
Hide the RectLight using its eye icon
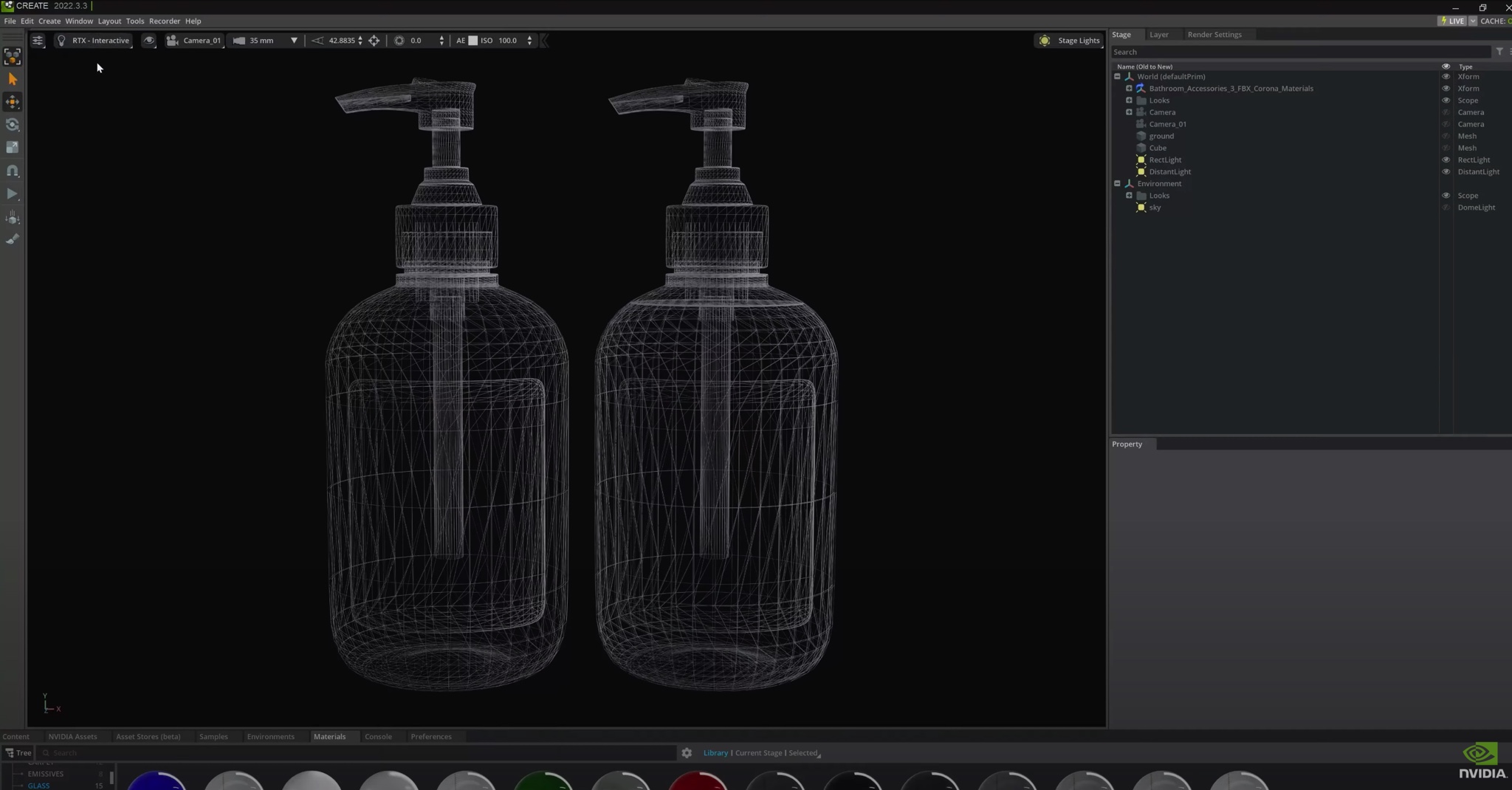click(1446, 159)
